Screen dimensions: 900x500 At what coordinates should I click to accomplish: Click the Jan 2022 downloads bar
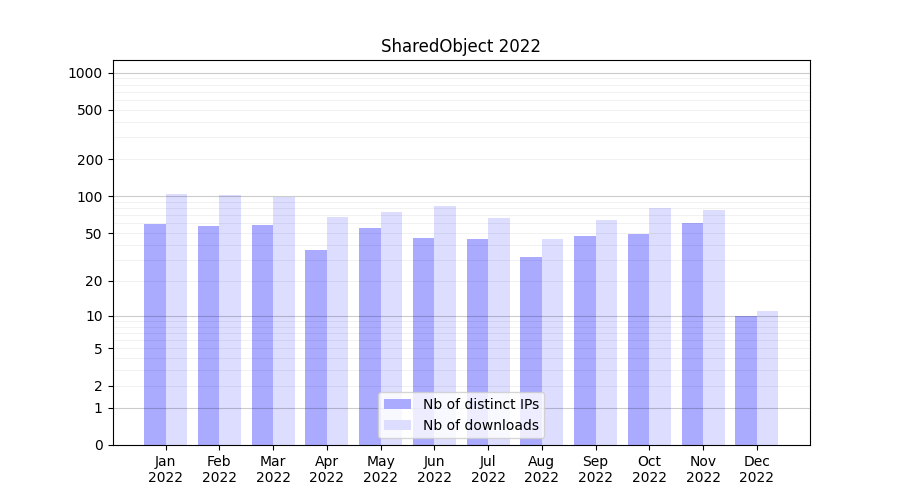coord(177,319)
